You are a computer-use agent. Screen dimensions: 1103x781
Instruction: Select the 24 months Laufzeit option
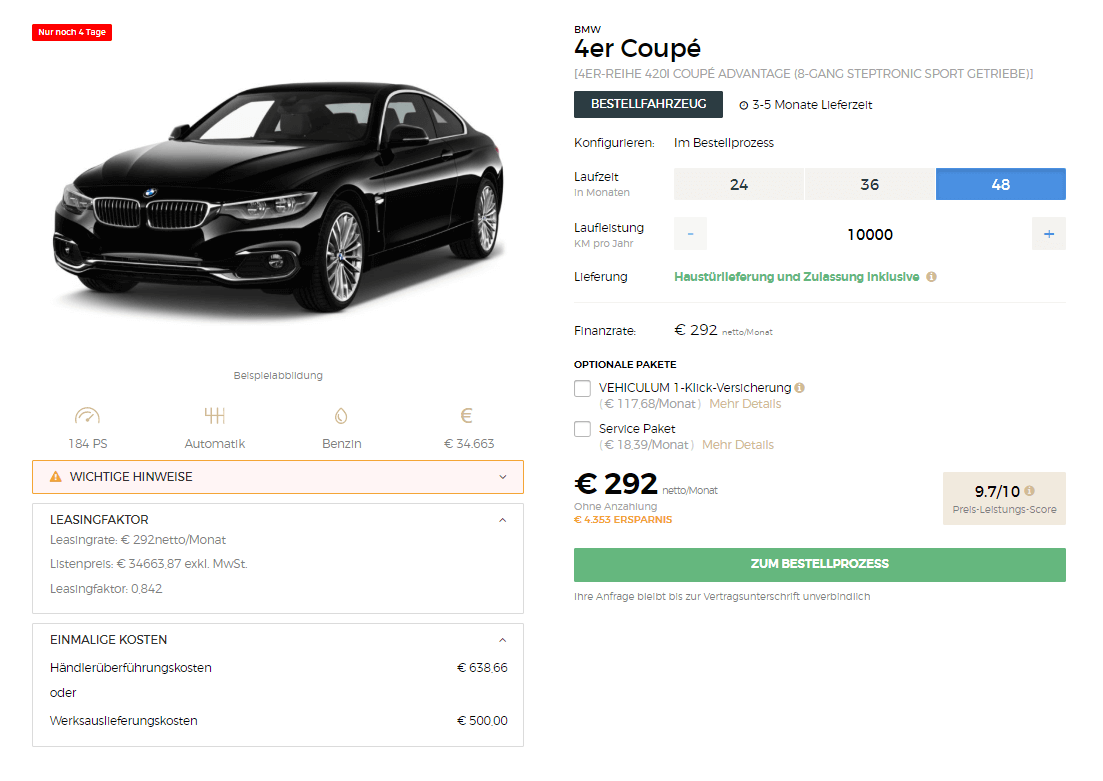point(739,184)
